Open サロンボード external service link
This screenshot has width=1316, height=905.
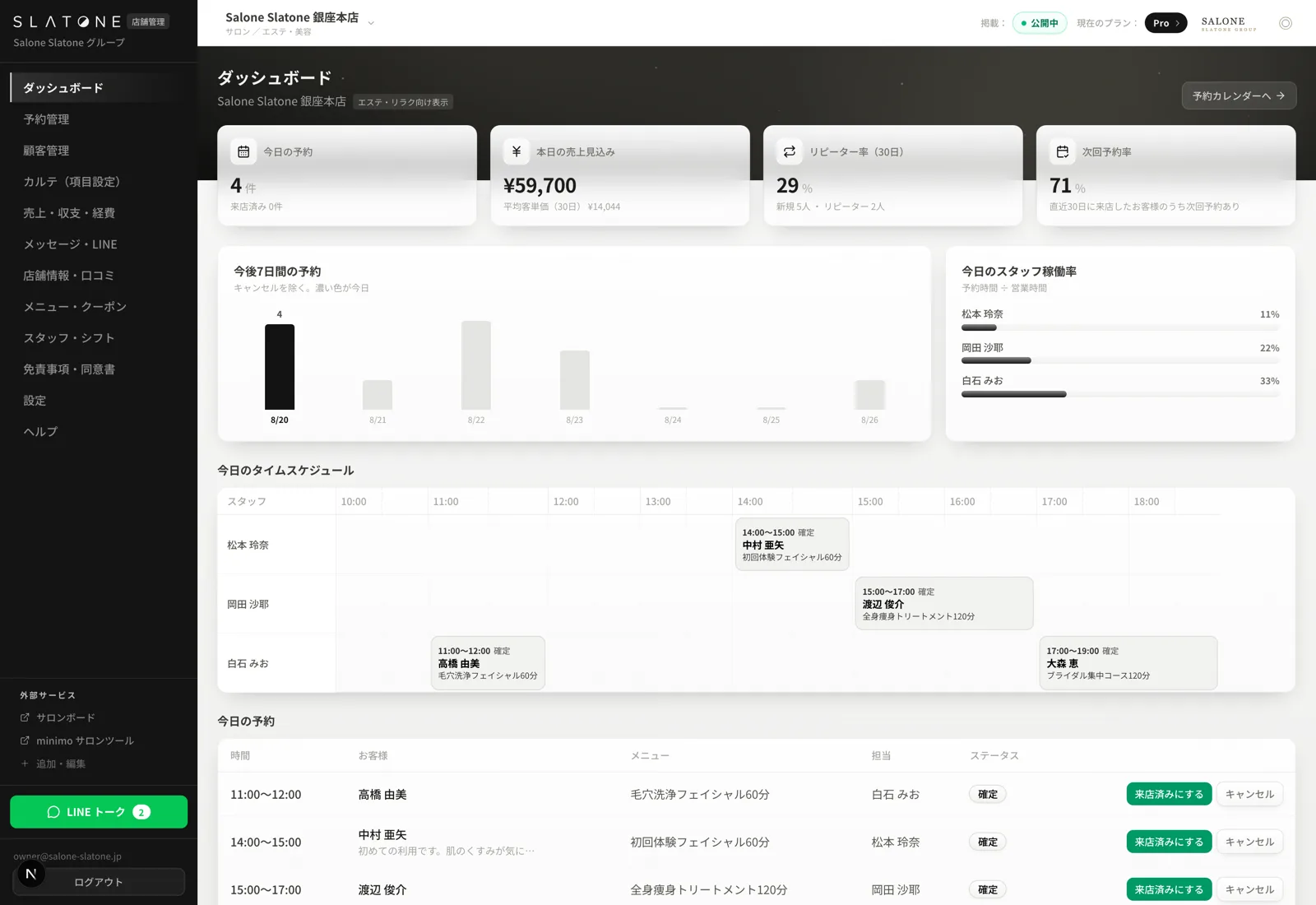pos(66,717)
